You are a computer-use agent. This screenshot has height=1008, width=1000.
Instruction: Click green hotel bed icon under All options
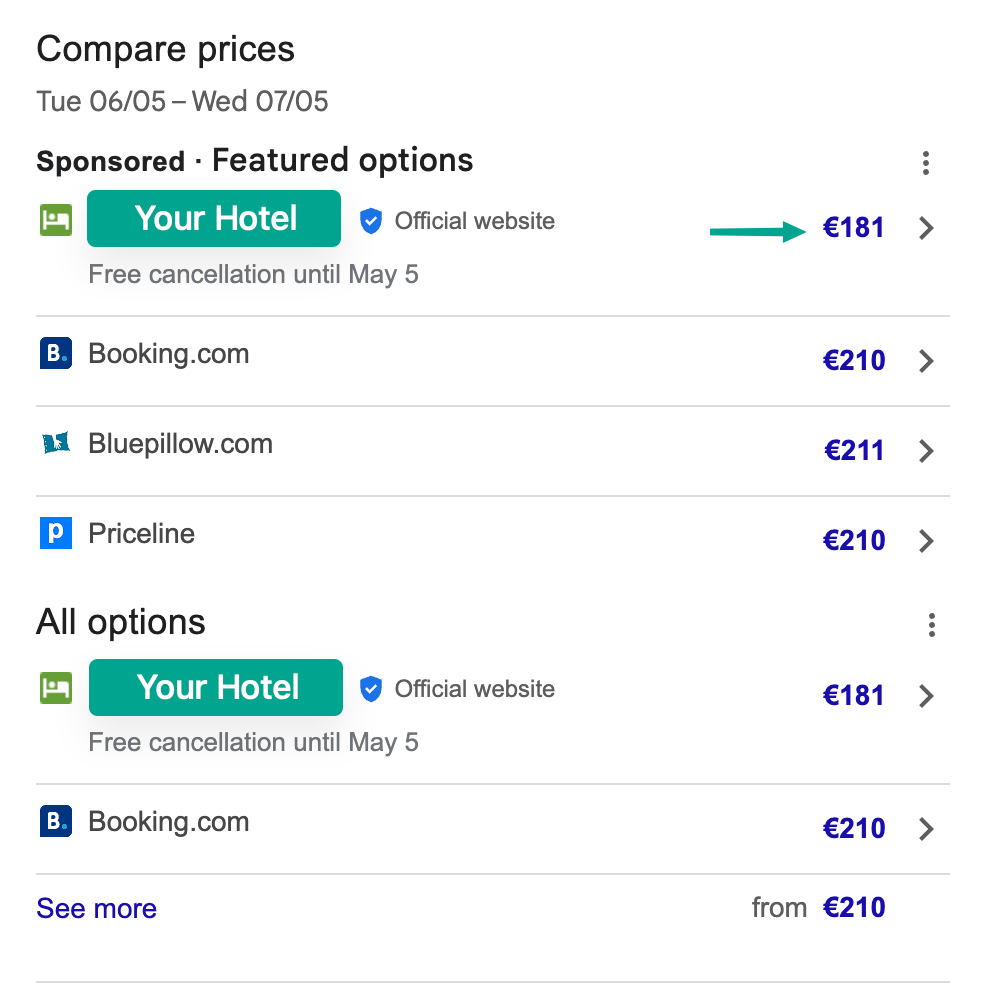pos(56,688)
